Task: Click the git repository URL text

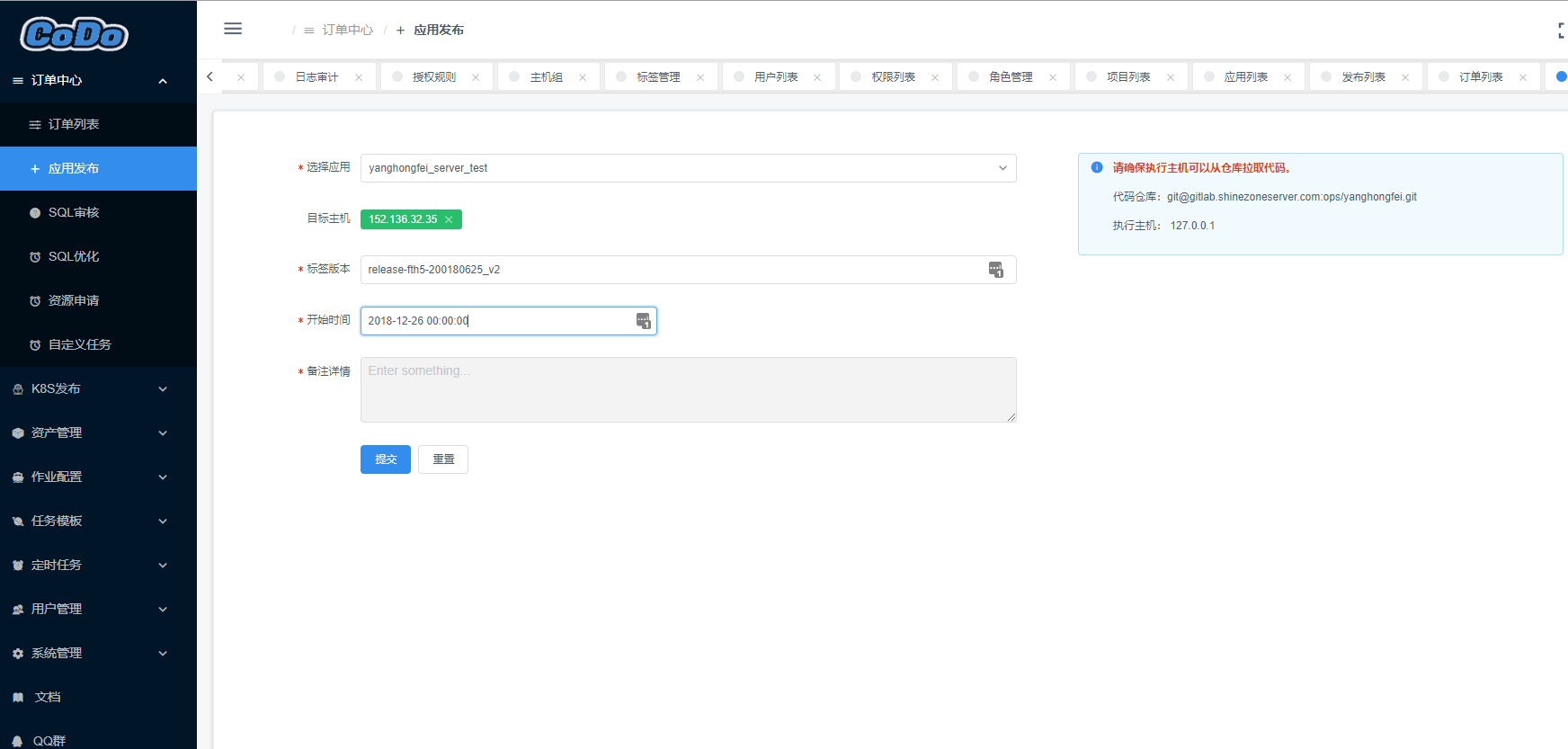Action: tap(1292, 197)
